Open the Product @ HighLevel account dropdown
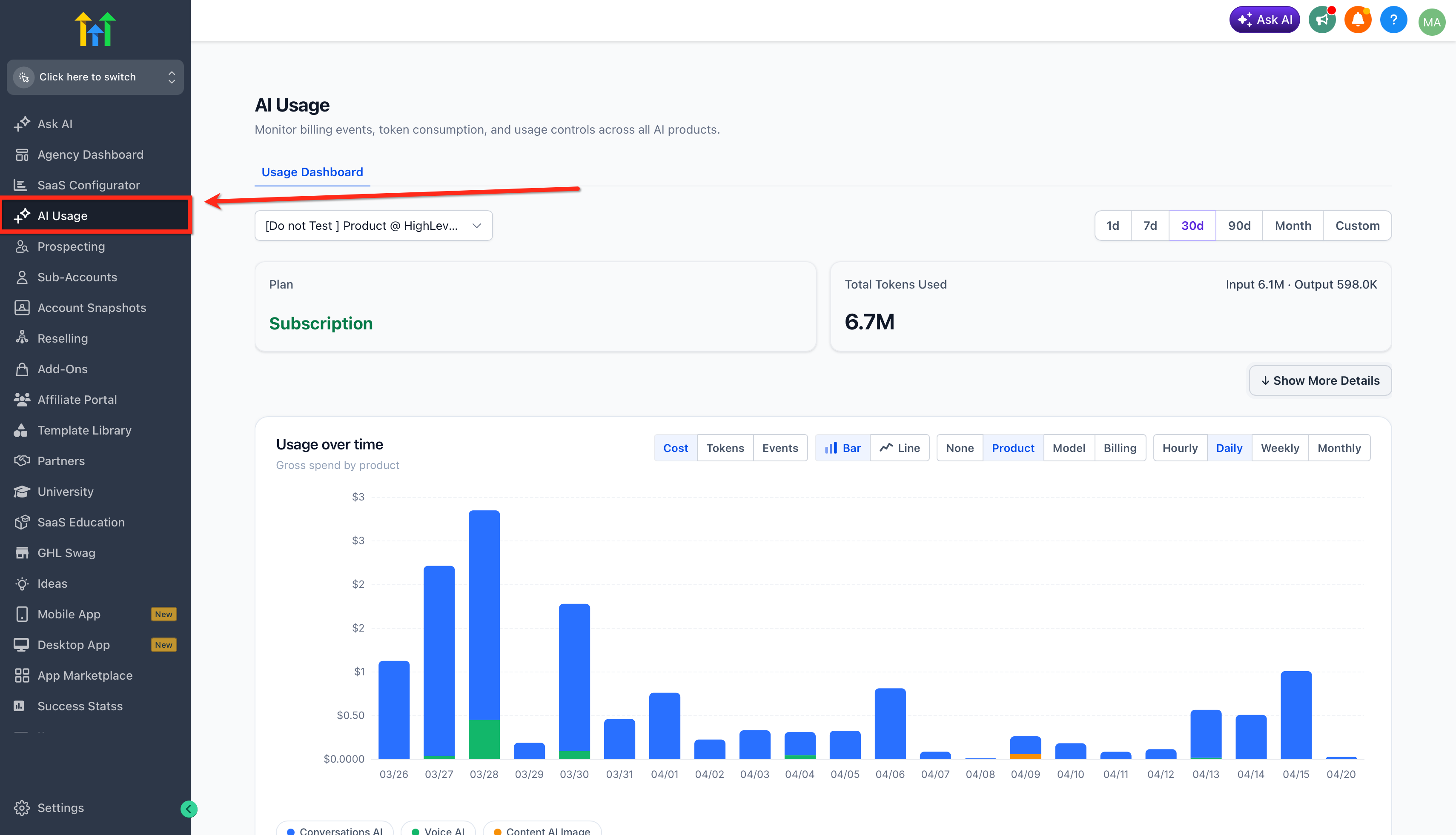Viewport: 1456px width, 835px height. (x=373, y=226)
